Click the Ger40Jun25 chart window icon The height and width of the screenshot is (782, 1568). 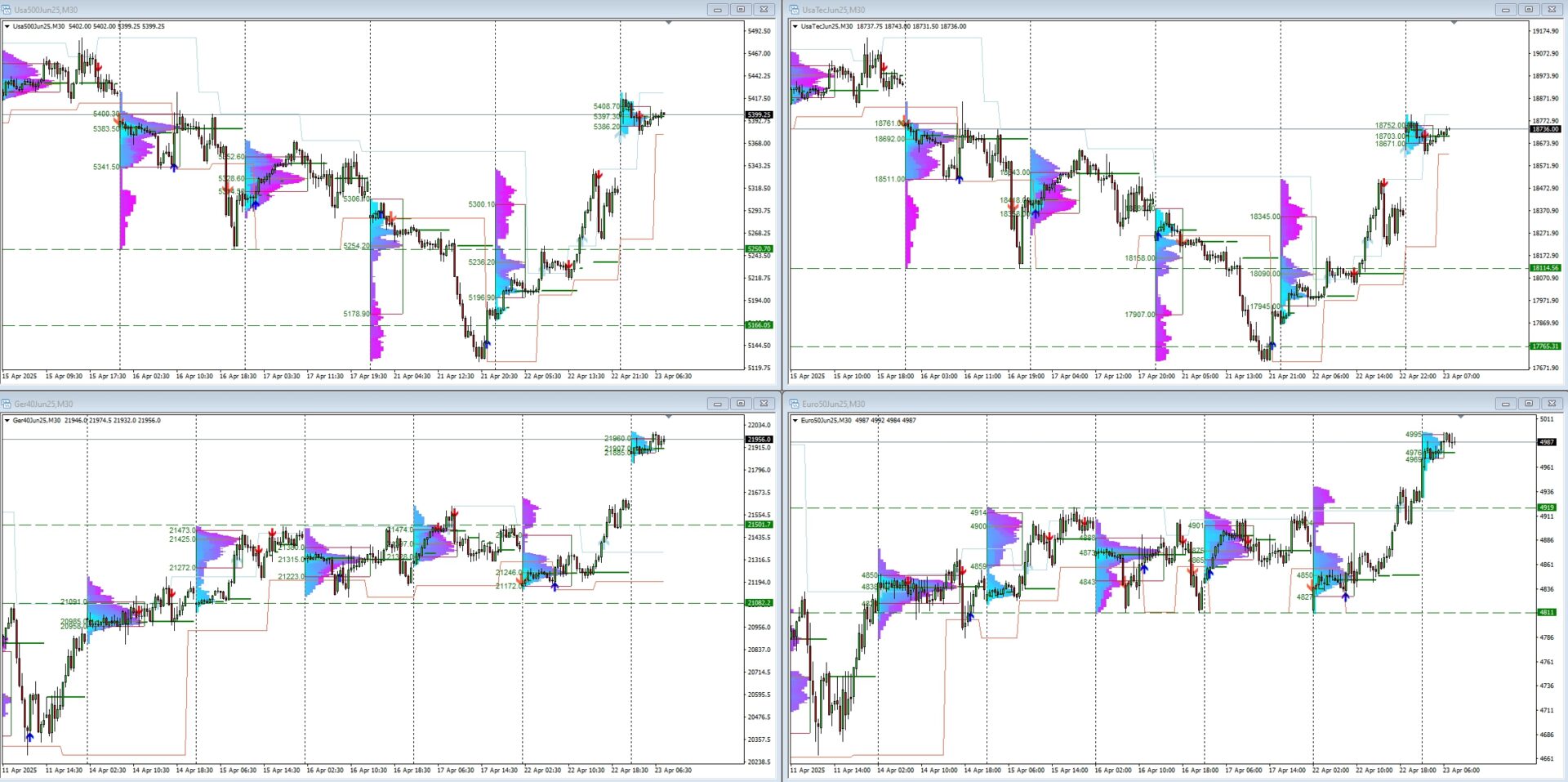(x=7, y=404)
